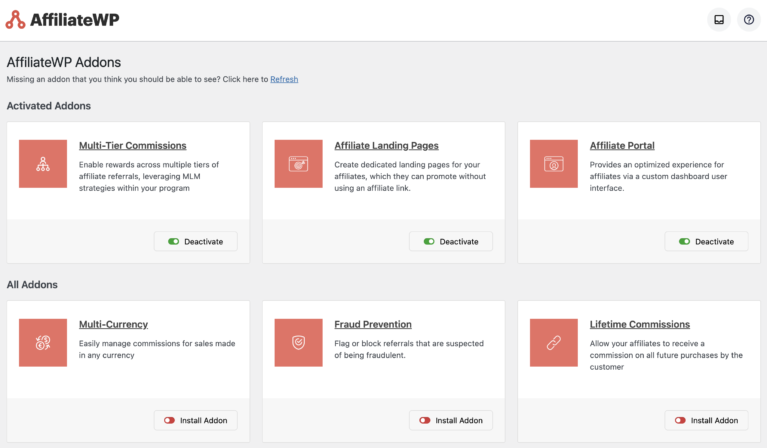The width and height of the screenshot is (767, 448).
Task: Deactivate the Affiliate Portal addon
Action: [x=706, y=242]
